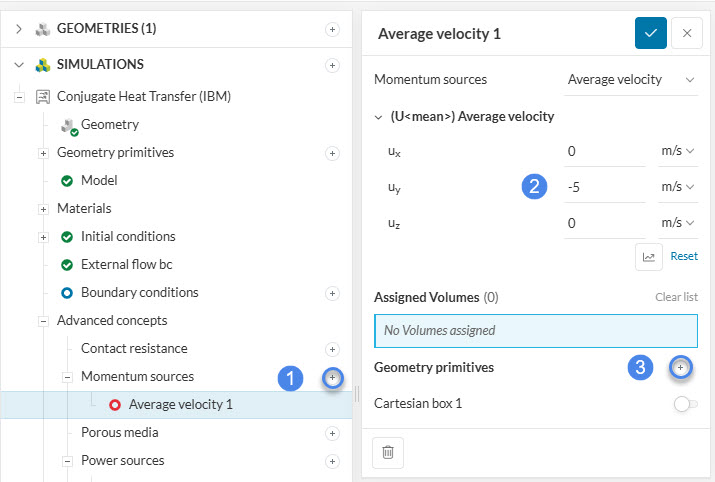Click Clear list for assigned volumes
The image size is (715, 482).
(x=676, y=297)
